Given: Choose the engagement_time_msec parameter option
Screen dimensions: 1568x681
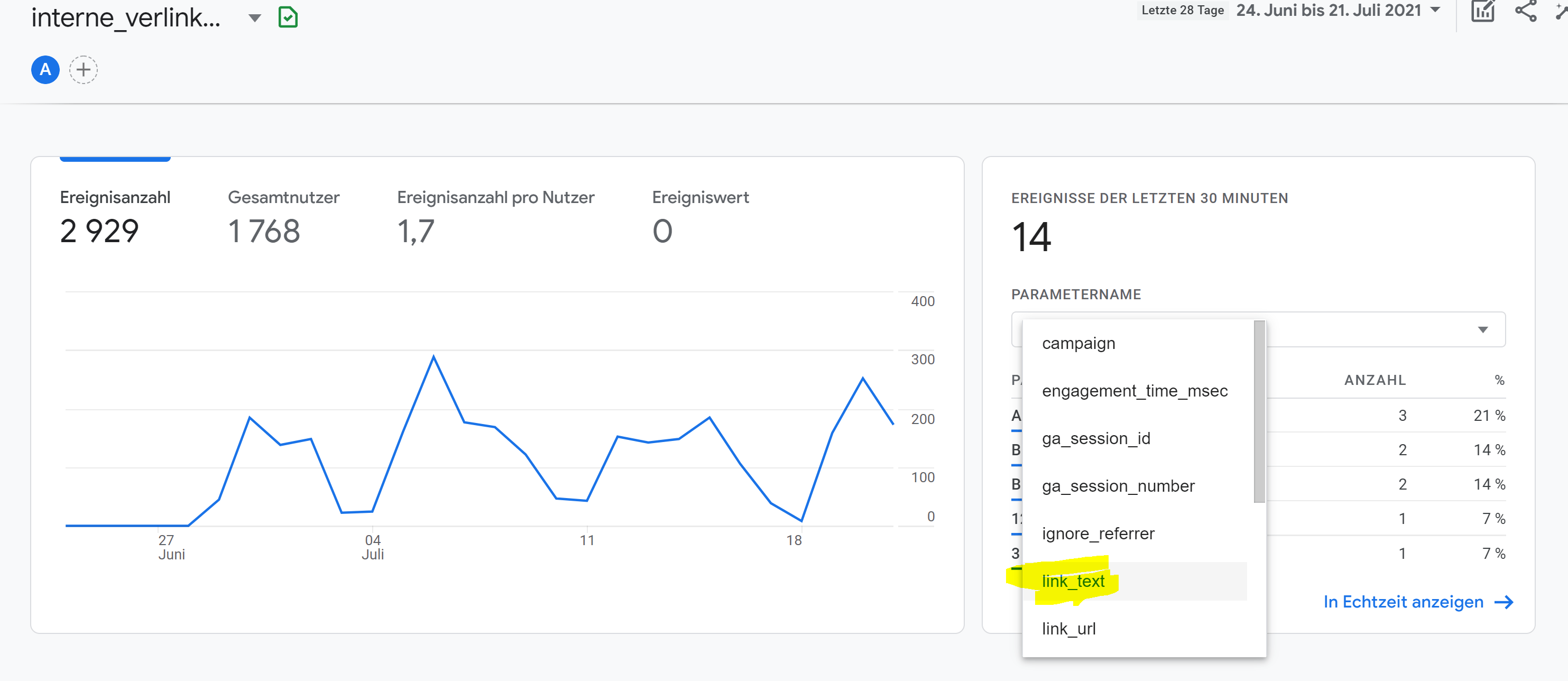Looking at the screenshot, I should point(1135,390).
